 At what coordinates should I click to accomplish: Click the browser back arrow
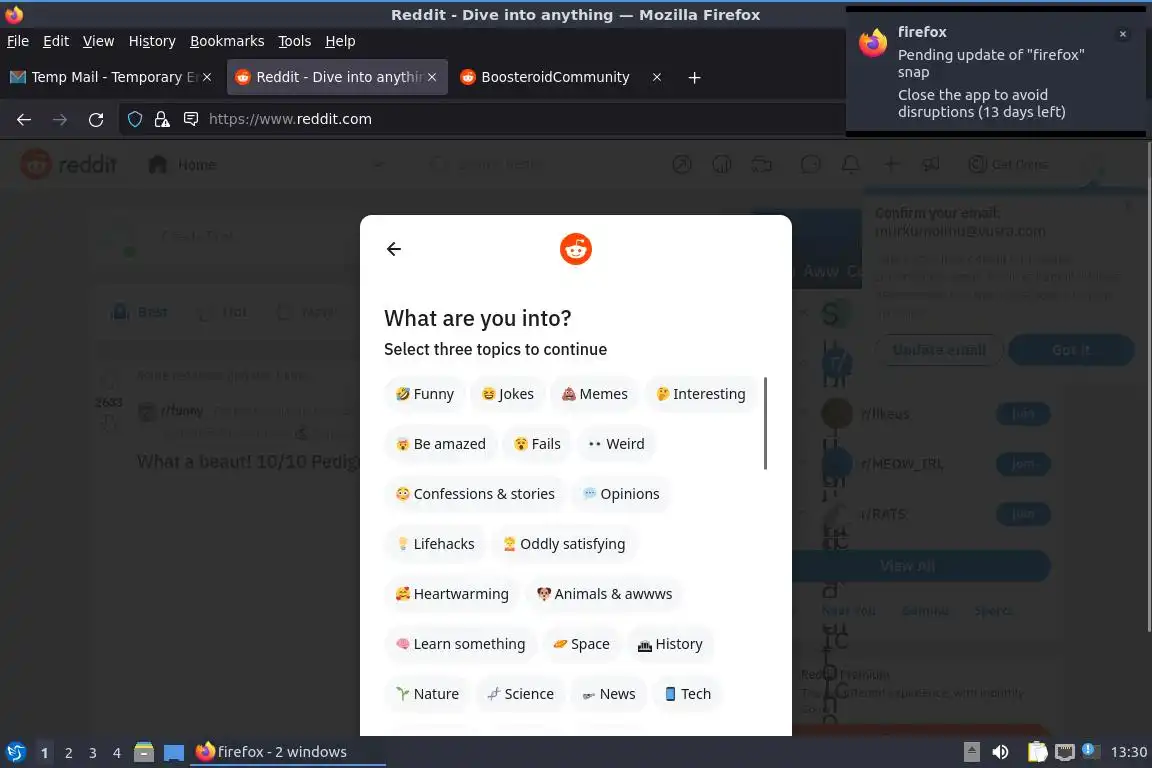coord(24,119)
